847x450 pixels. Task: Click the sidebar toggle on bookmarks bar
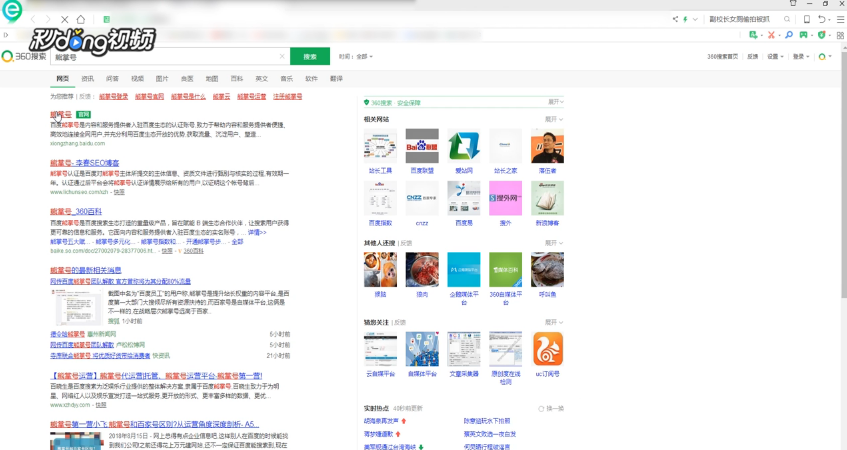[x=6, y=35]
